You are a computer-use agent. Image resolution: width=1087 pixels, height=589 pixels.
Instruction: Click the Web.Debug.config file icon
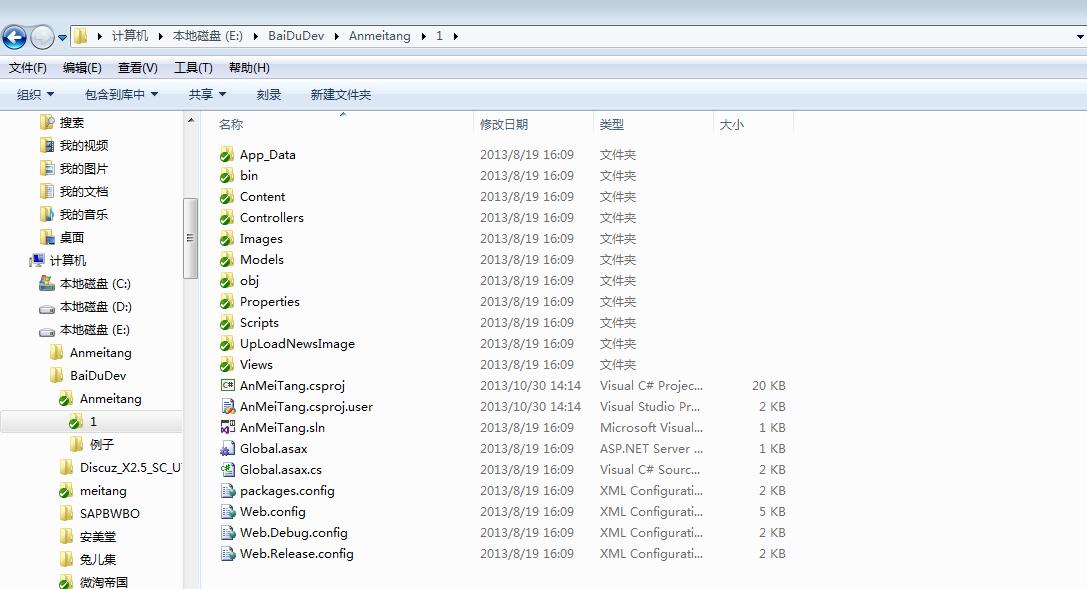(x=227, y=533)
